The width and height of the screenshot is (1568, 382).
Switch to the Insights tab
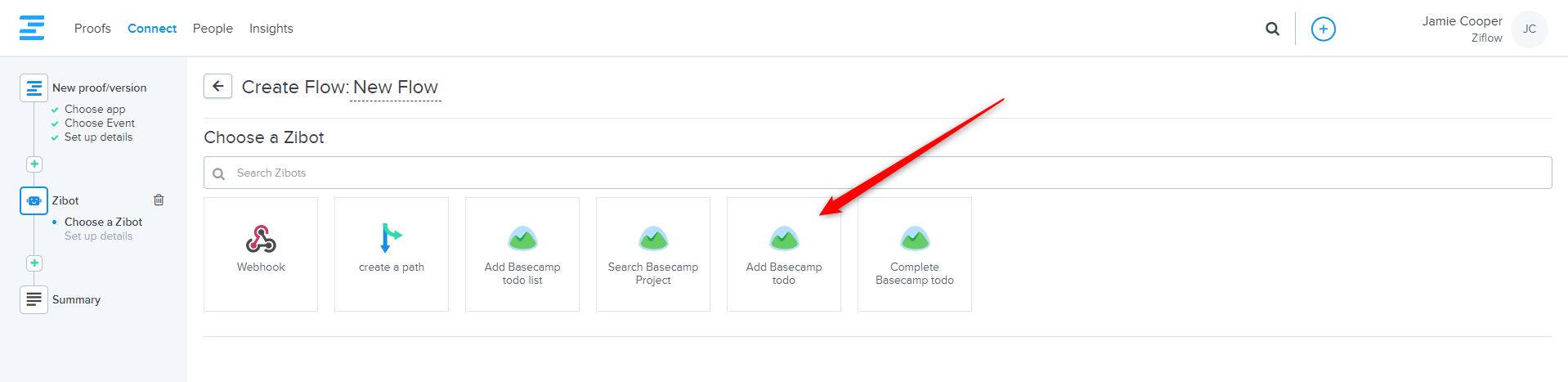pyautogui.click(x=271, y=29)
